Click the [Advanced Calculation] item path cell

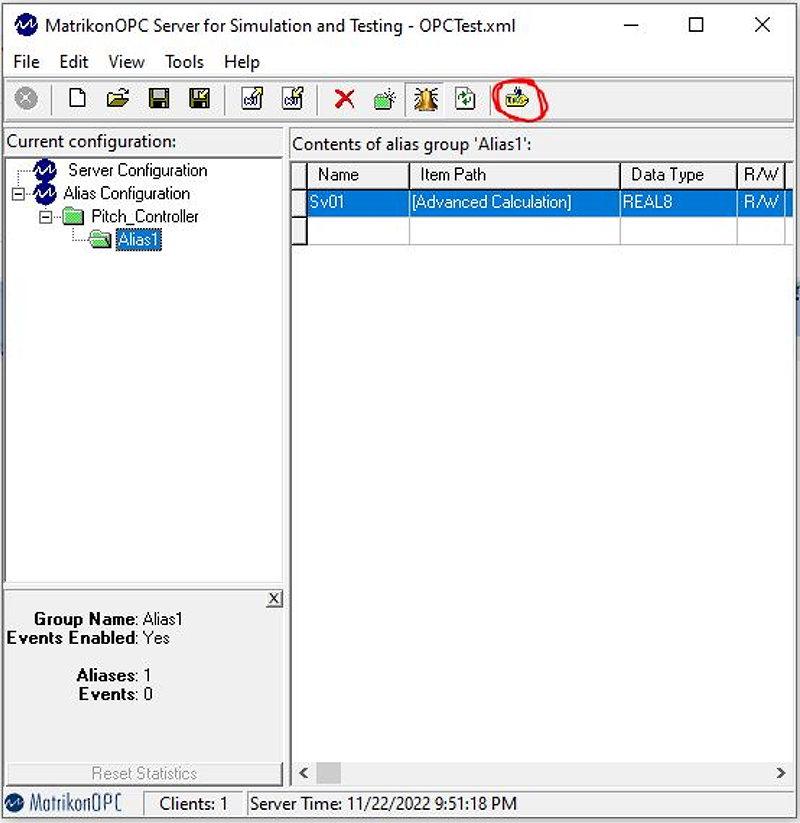pos(514,203)
